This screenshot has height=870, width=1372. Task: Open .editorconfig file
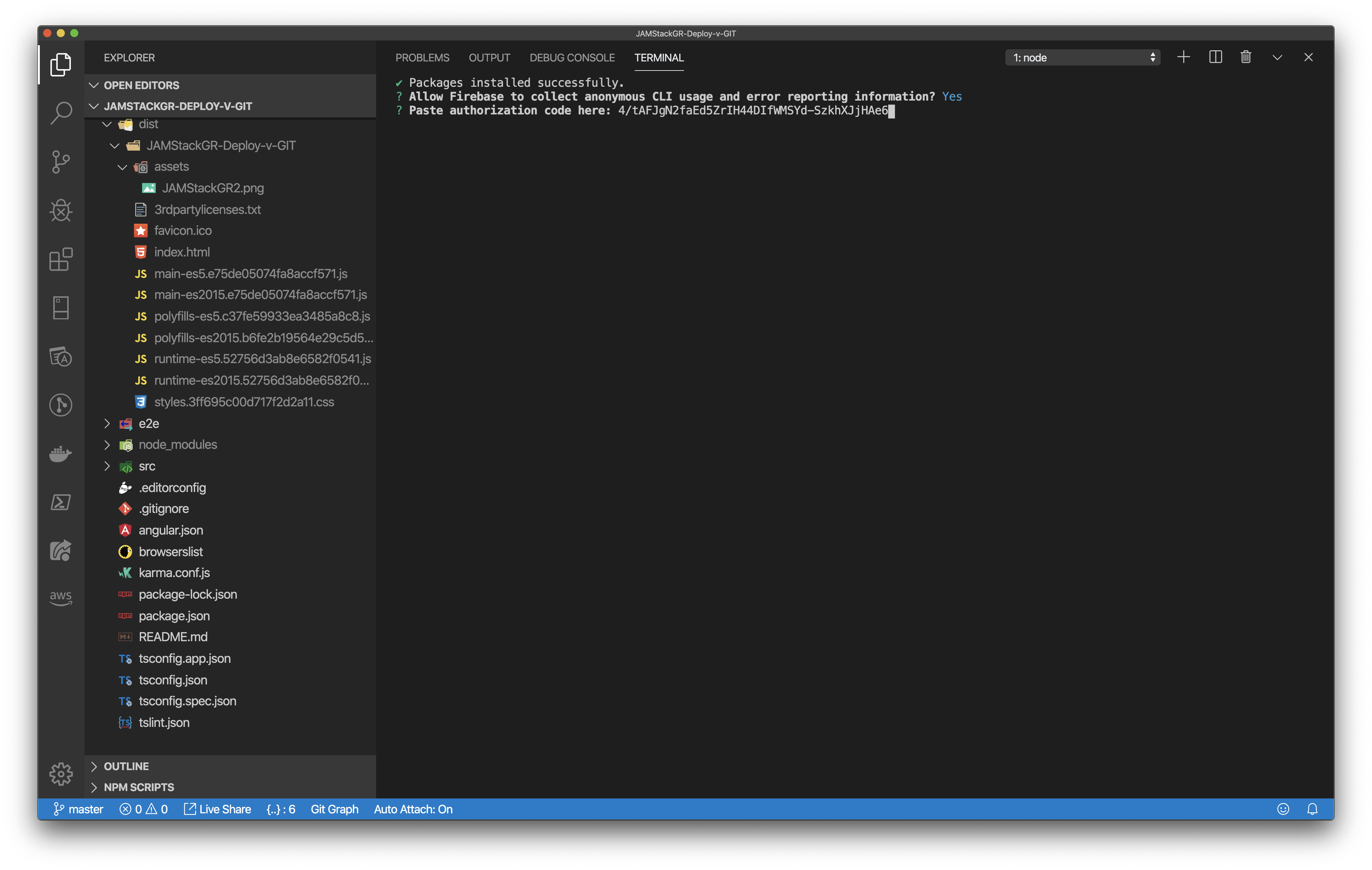pyautogui.click(x=230, y=488)
